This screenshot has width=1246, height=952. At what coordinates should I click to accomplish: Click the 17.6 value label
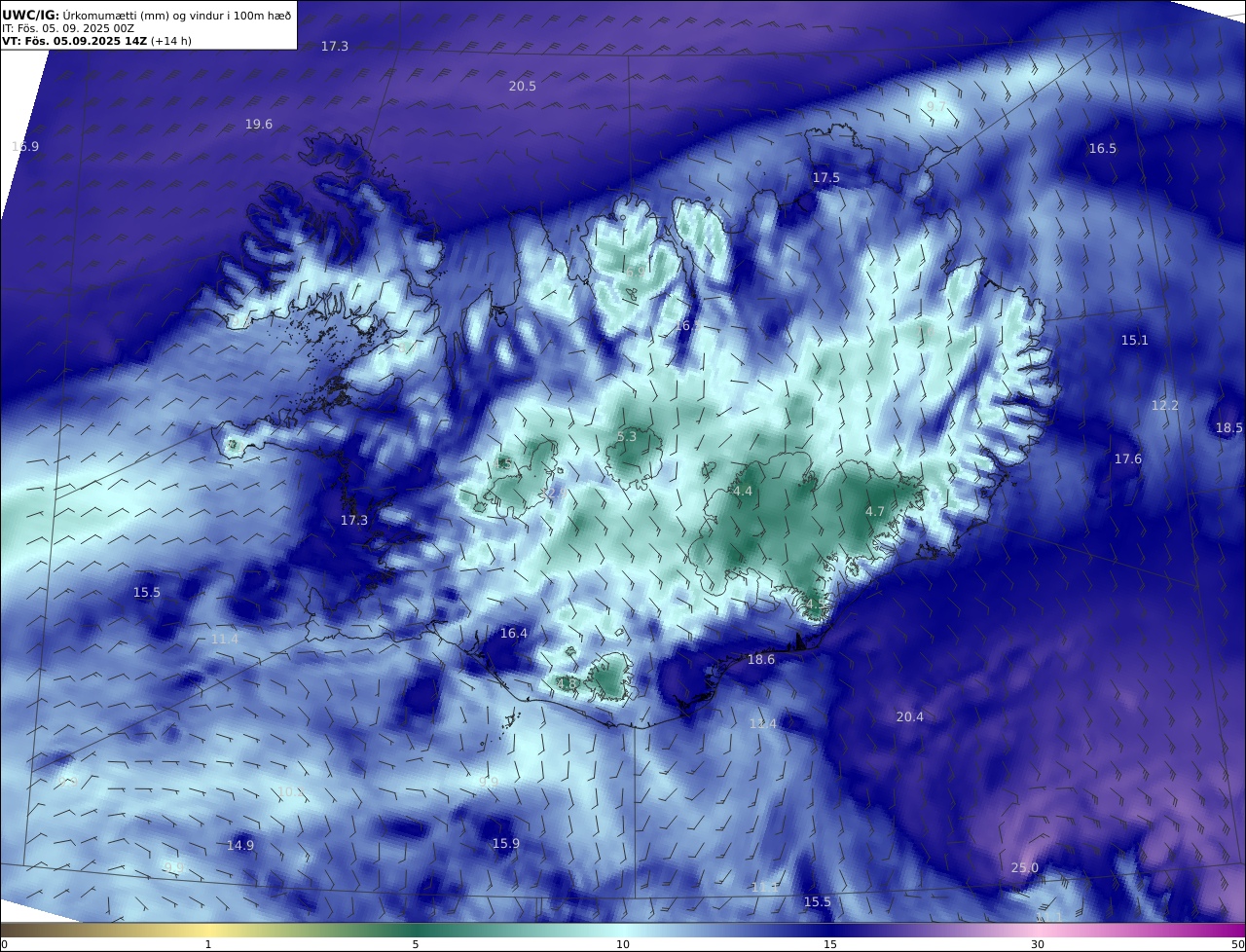(x=1128, y=459)
